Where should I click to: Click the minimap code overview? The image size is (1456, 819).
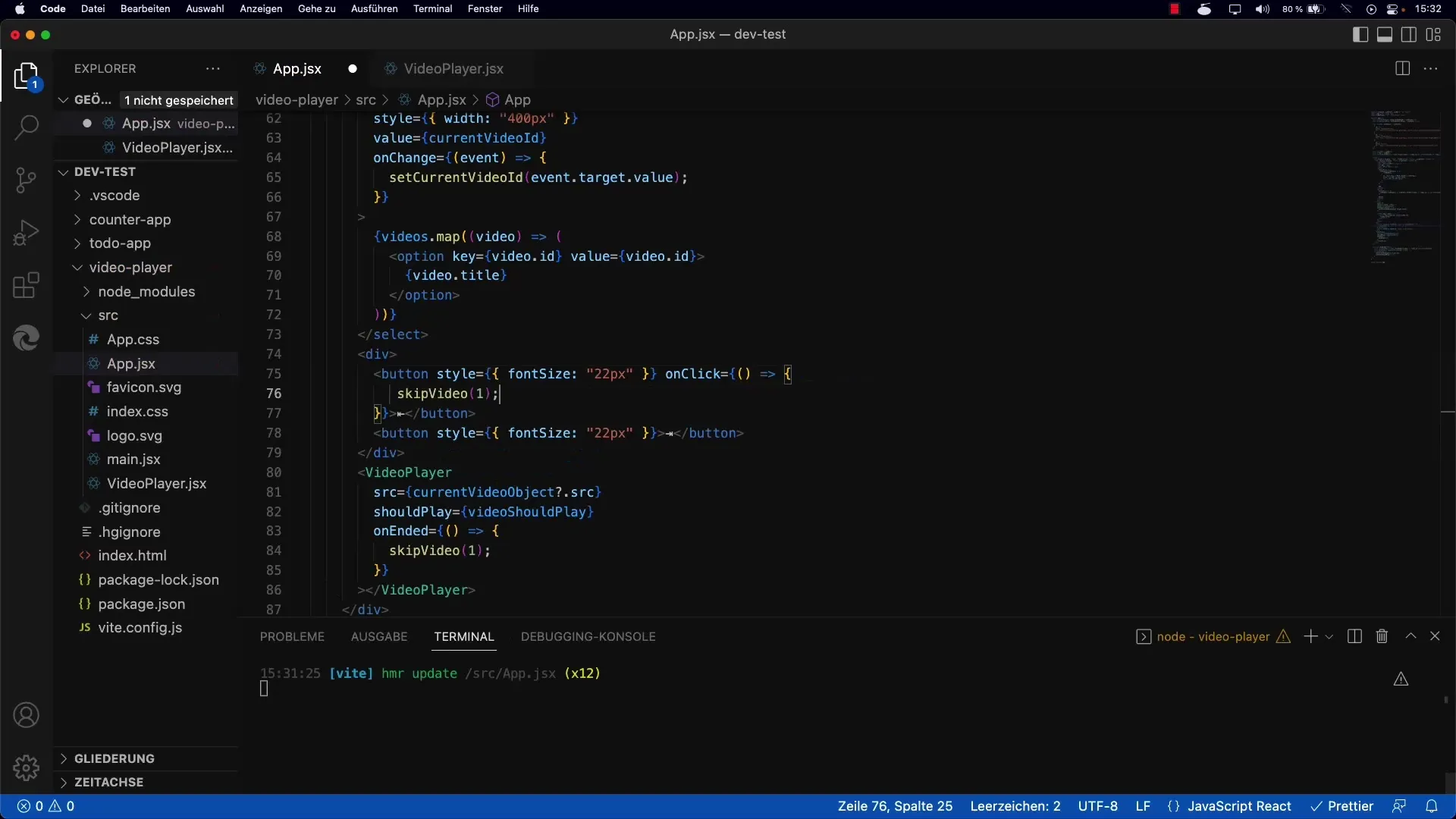tap(1404, 187)
